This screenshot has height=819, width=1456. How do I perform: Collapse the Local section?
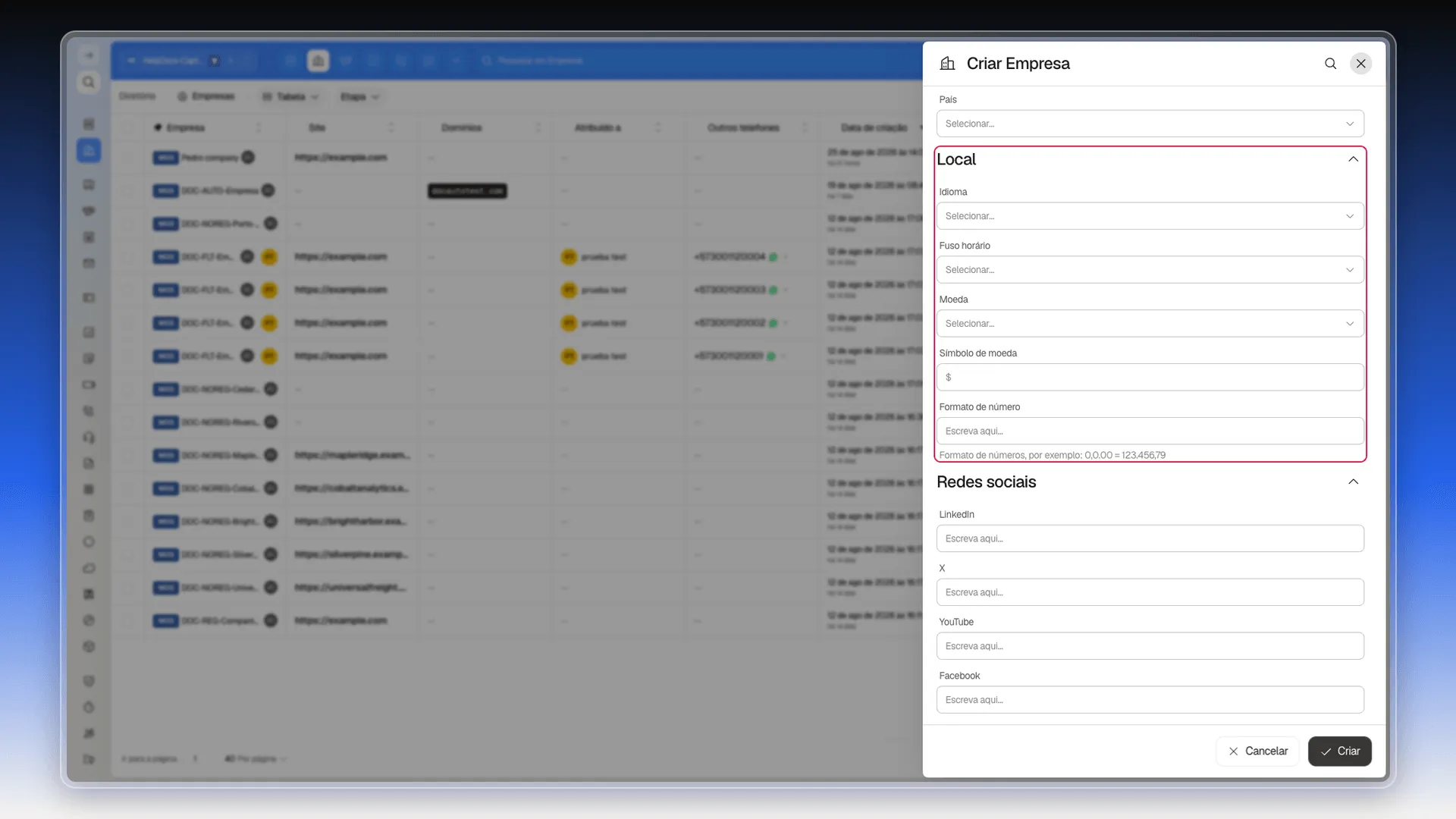1353,159
